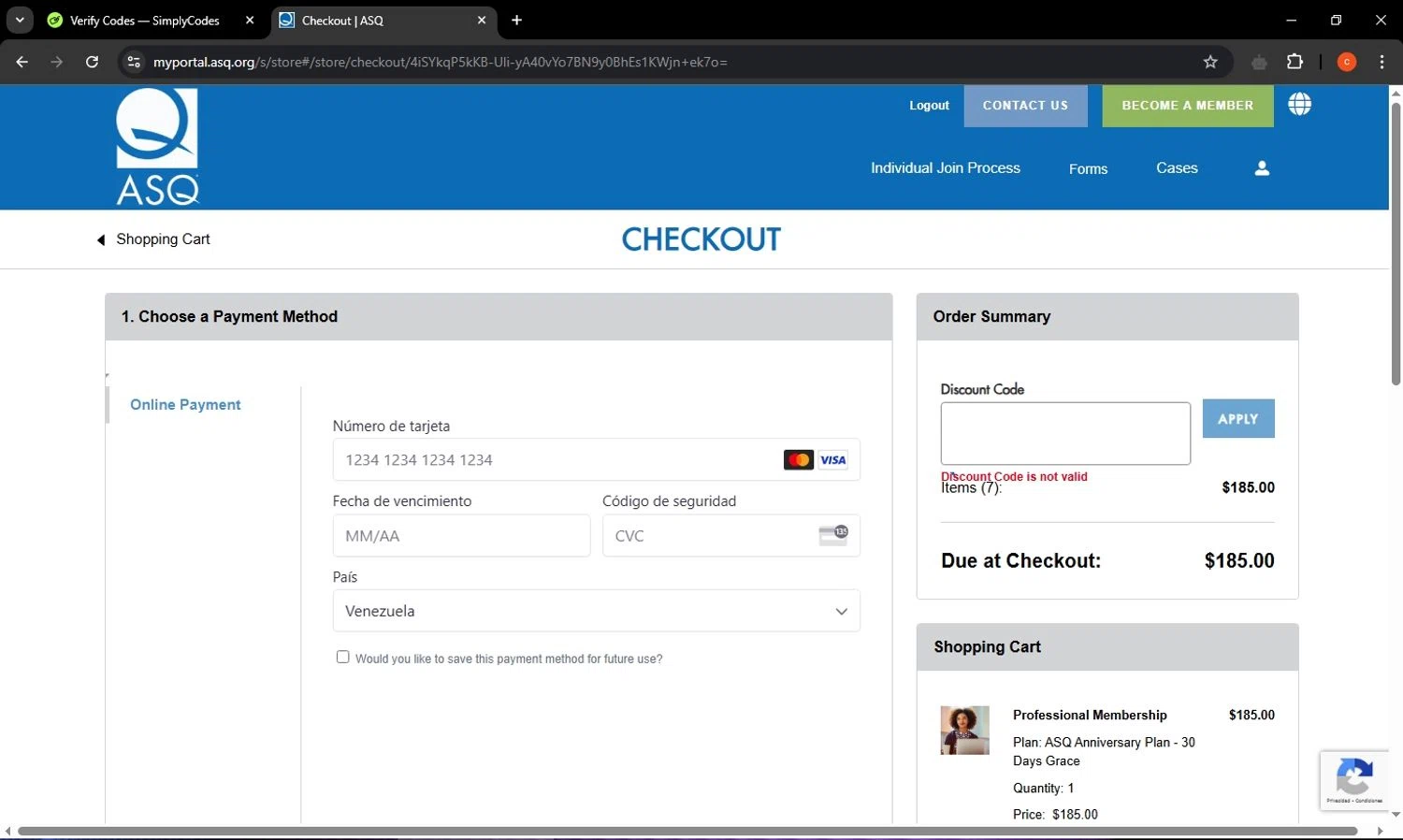Click the incognito-style extension icon in toolbar
Image resolution: width=1403 pixels, height=840 pixels.
point(1259,62)
